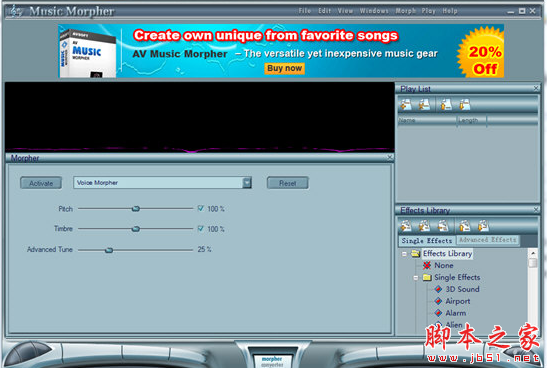This screenshot has height=368, width=547.
Task: Click the move up icon in Play List toolbar
Action: pos(446,104)
